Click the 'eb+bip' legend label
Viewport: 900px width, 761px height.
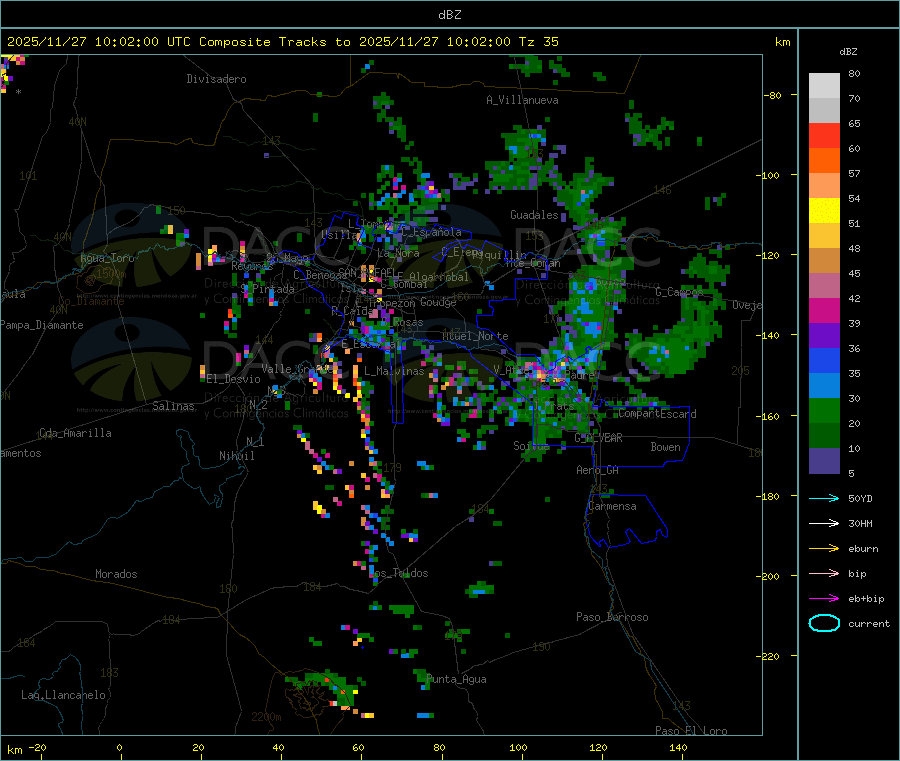(x=866, y=599)
